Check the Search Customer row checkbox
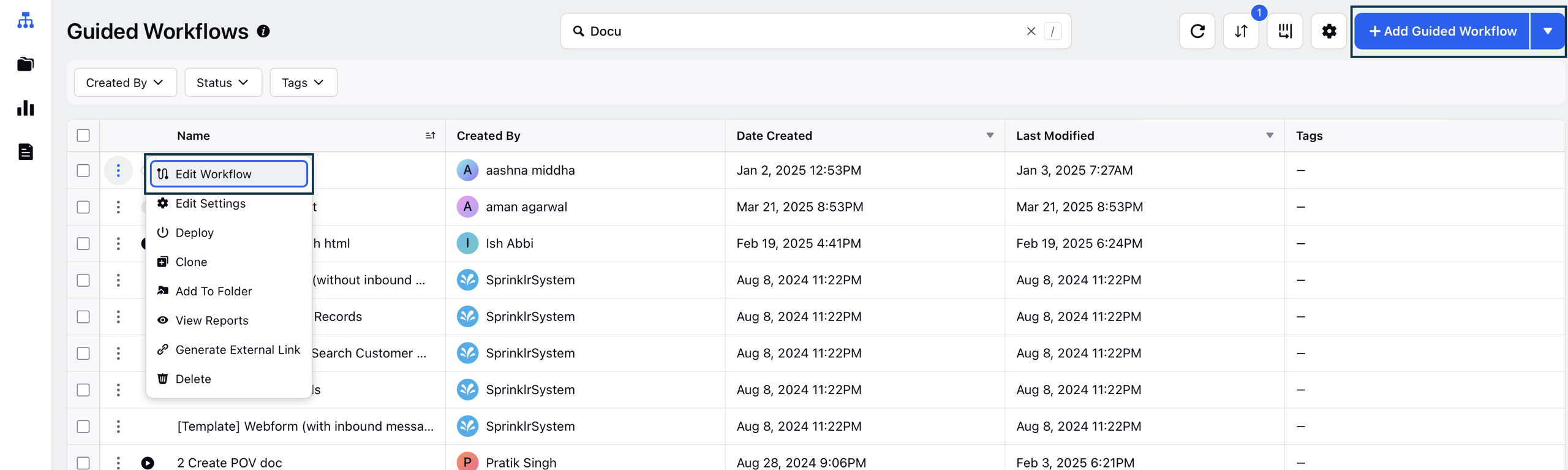This screenshot has width=1568, height=470. tap(83, 354)
